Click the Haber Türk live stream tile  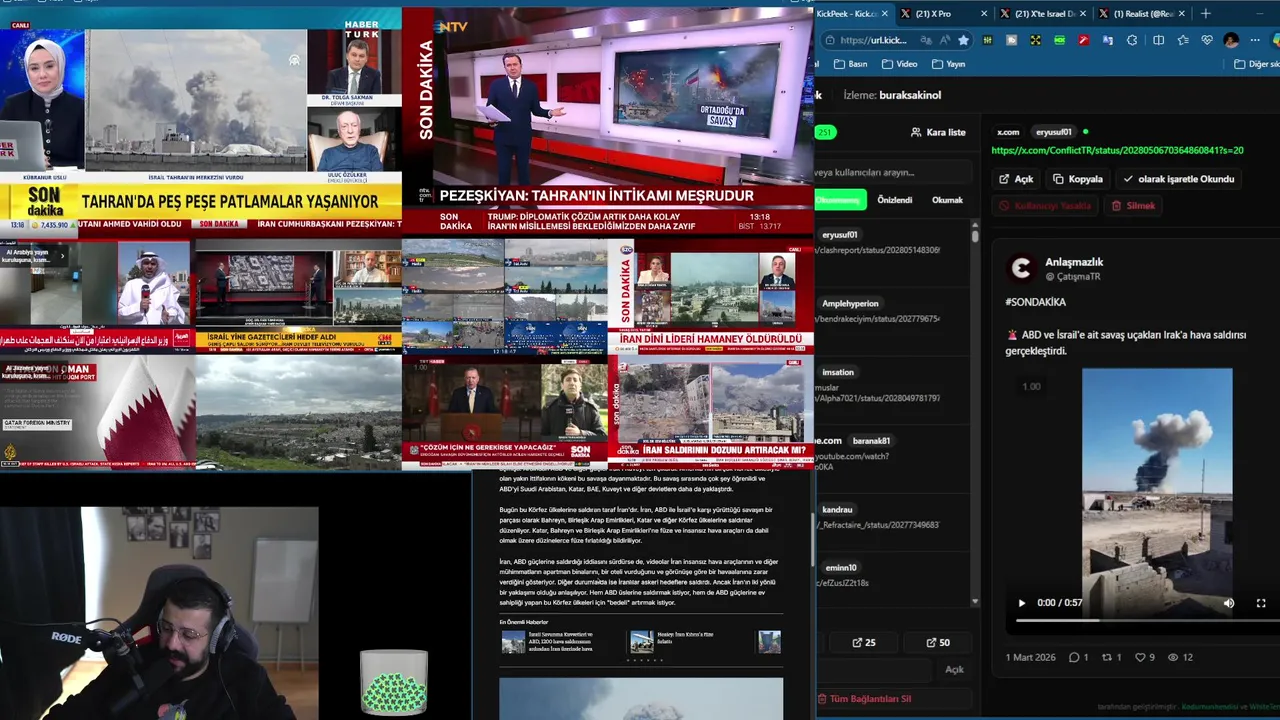point(201,123)
